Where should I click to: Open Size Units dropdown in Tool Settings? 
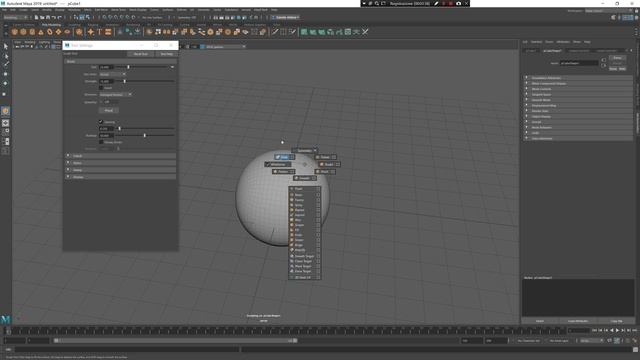point(112,74)
